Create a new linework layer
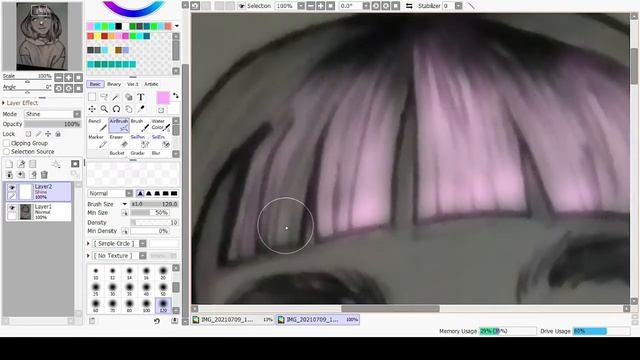 [21, 164]
